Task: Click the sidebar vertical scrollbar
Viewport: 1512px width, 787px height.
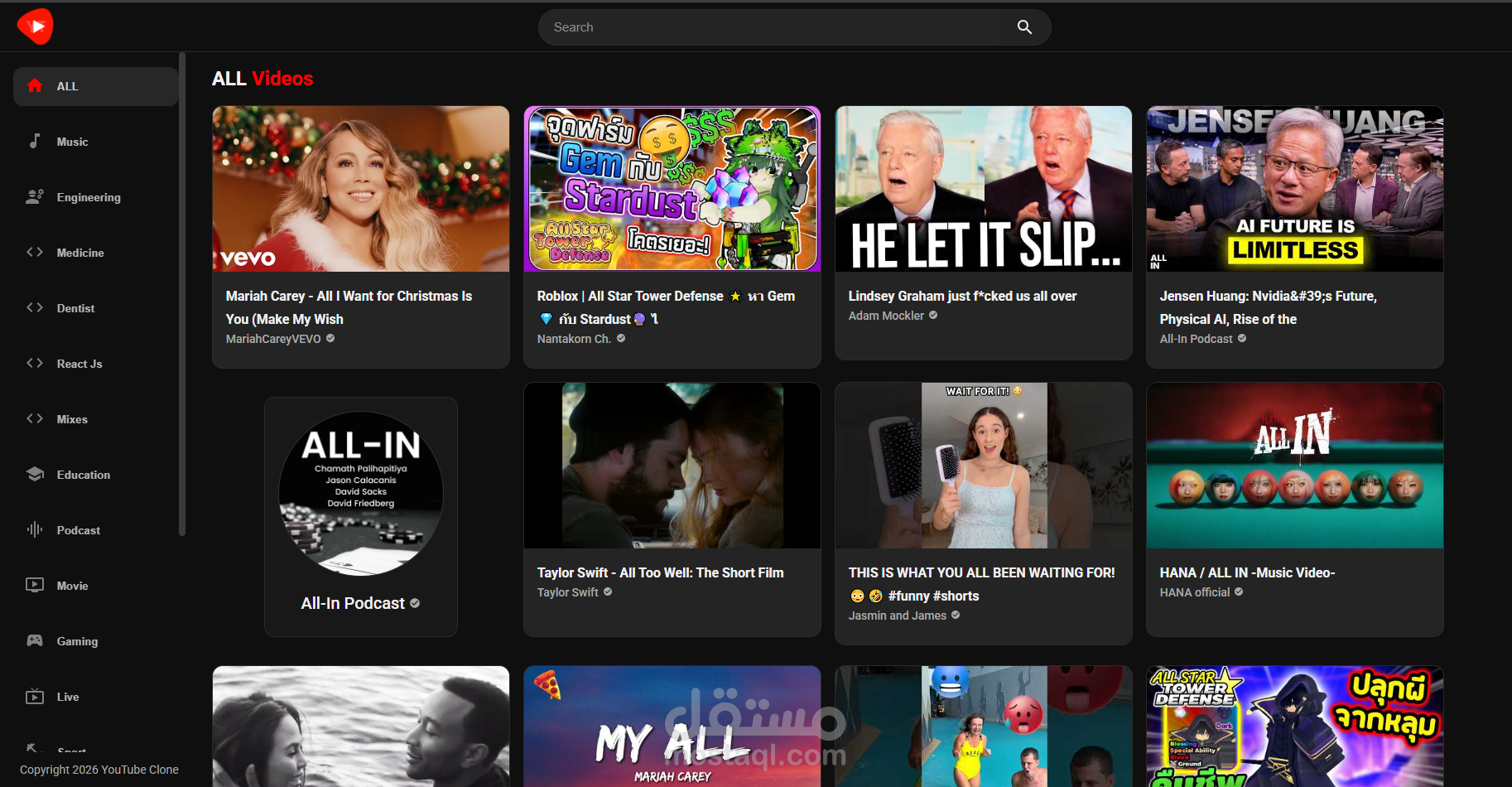Action: (x=182, y=294)
